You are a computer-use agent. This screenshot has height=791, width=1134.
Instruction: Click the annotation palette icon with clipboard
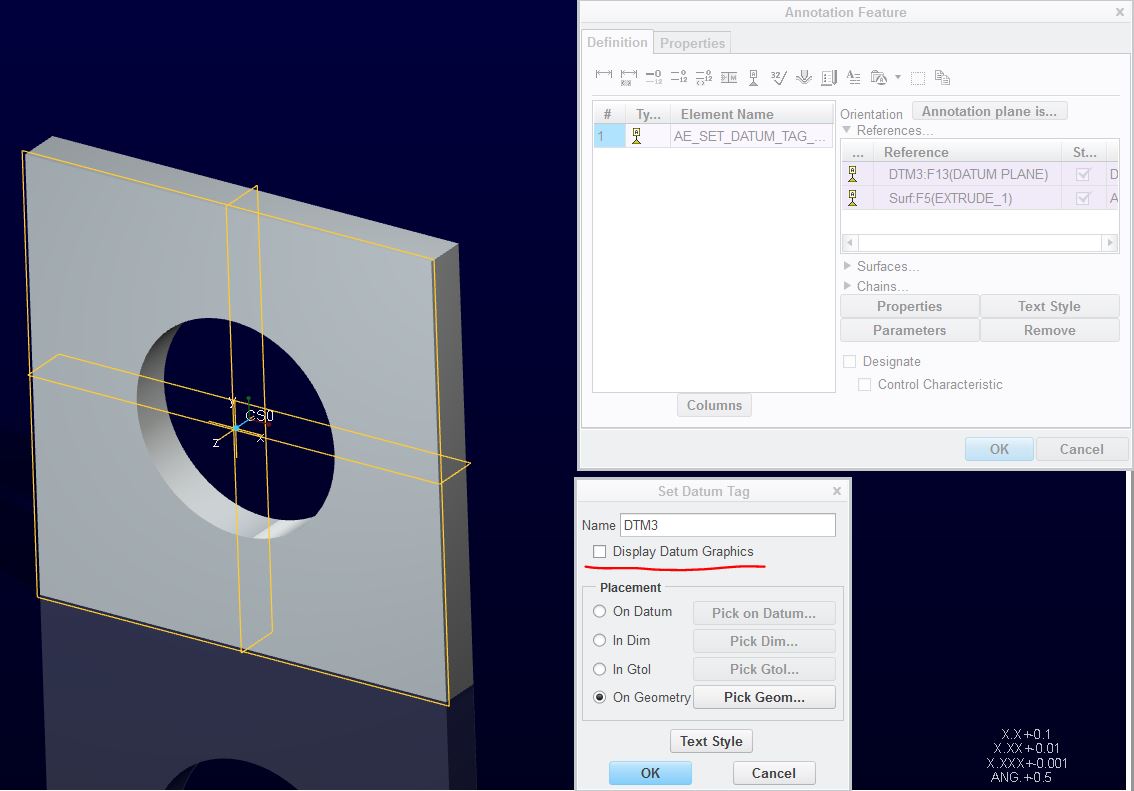(x=879, y=77)
